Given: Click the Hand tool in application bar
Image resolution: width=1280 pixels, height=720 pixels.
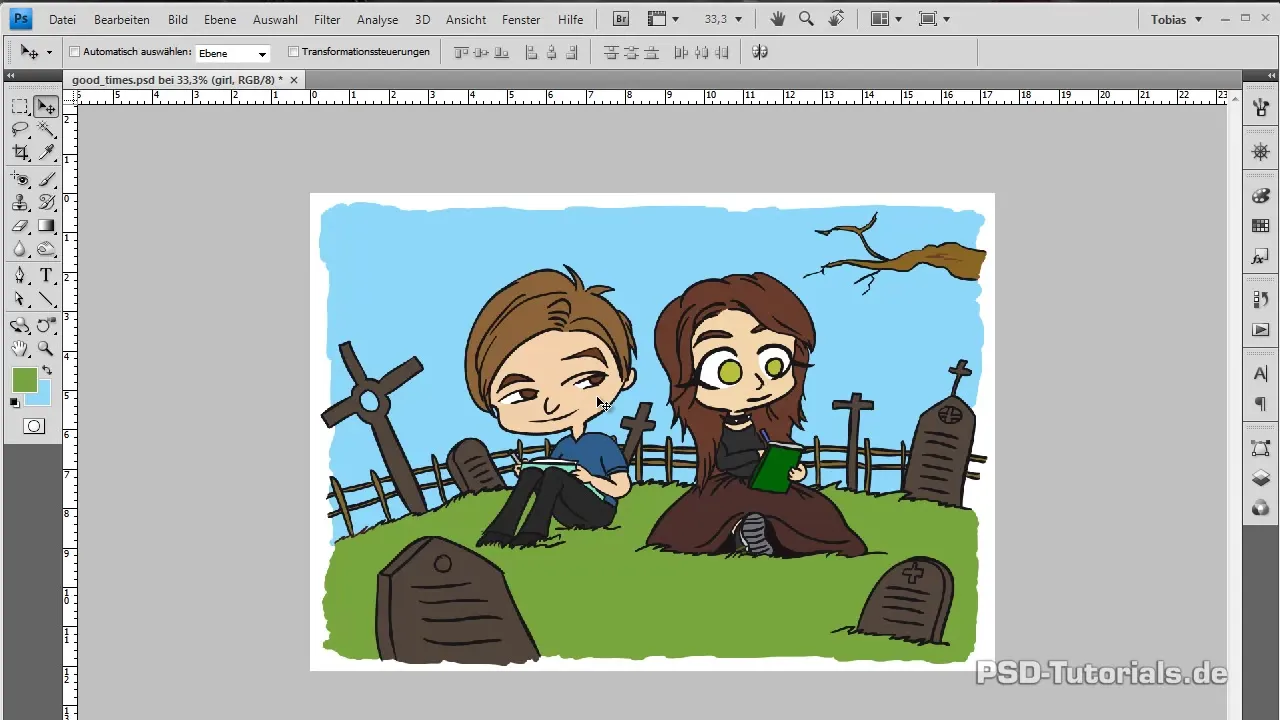Looking at the screenshot, I should (780, 19).
